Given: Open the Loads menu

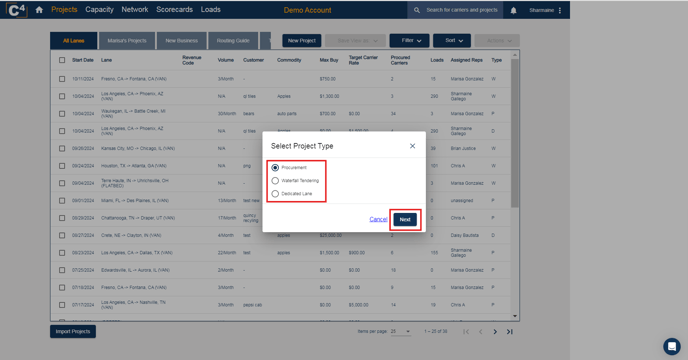Looking at the screenshot, I should point(211,10).
